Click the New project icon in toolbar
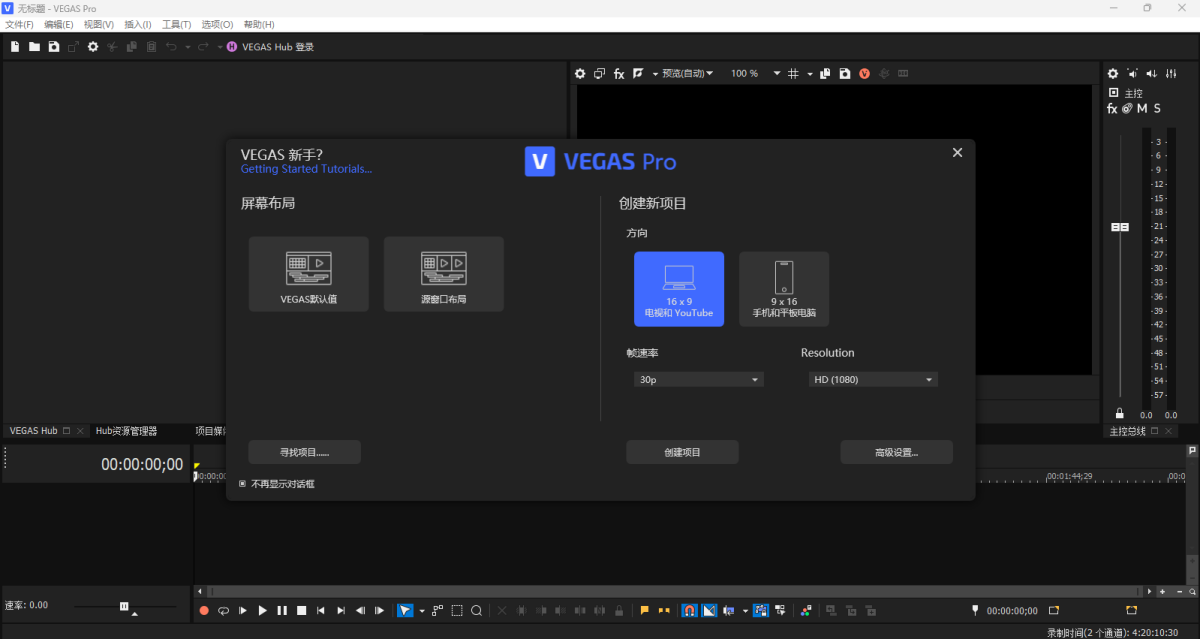The width and height of the screenshot is (1200, 639). coord(15,47)
